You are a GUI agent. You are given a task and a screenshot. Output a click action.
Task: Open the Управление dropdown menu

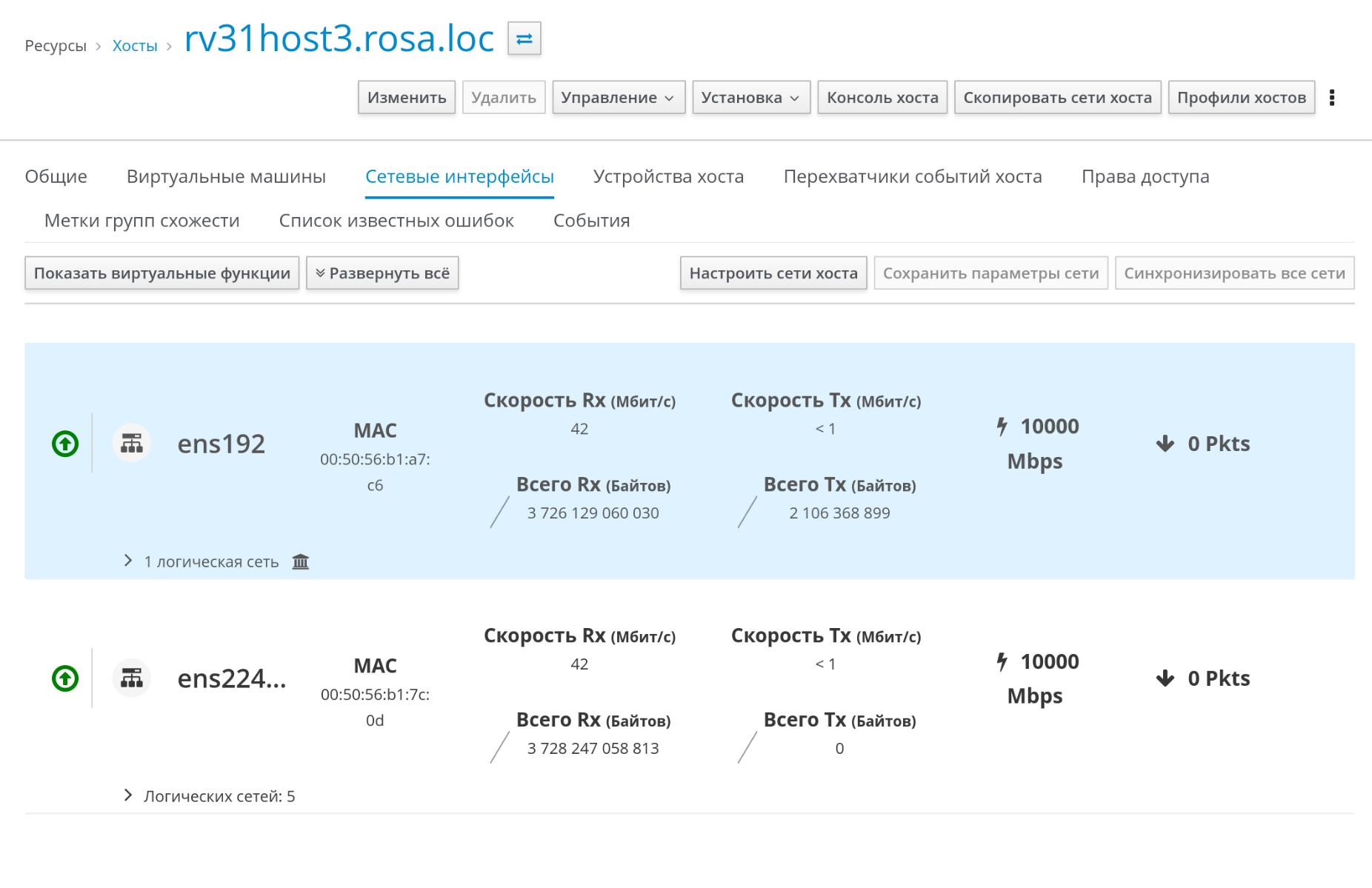tap(618, 98)
